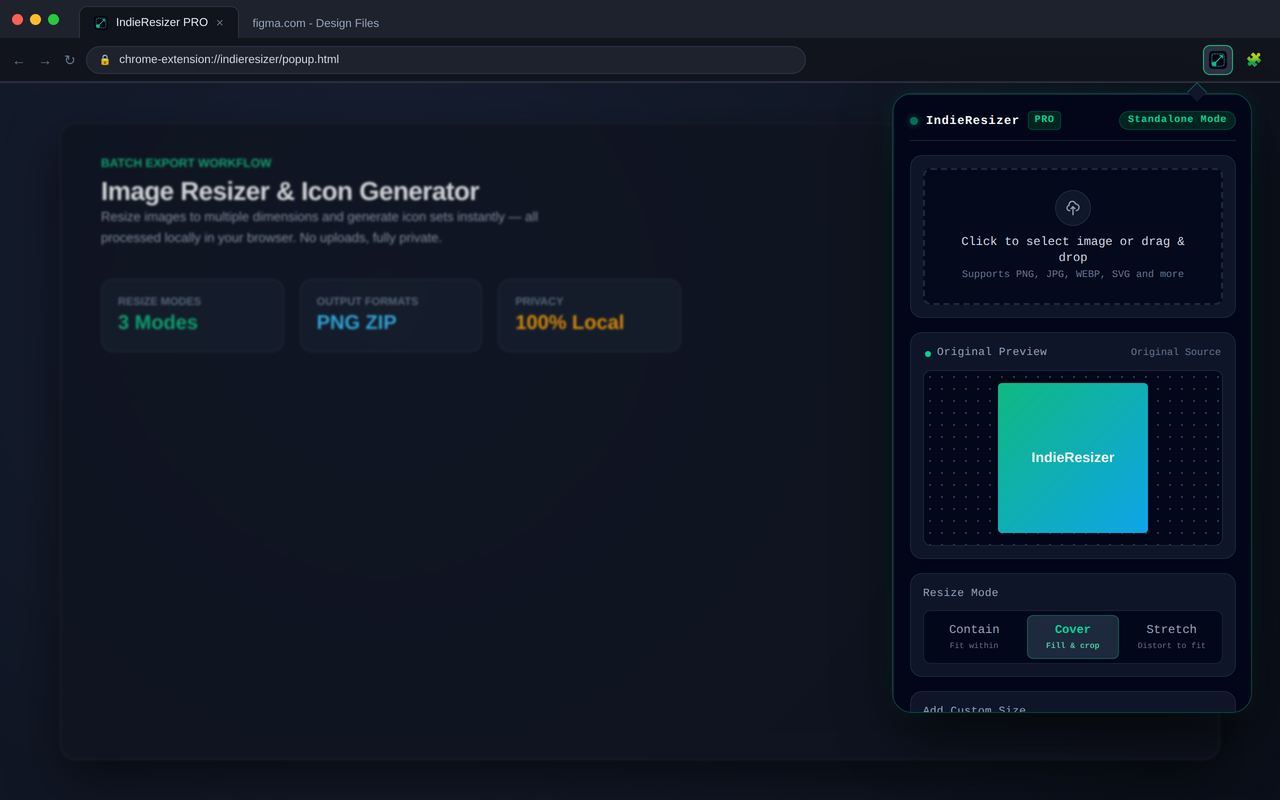1280x800 pixels.
Task: Click the IndieResizer gradient preview thumbnail
Action: 1073,458
